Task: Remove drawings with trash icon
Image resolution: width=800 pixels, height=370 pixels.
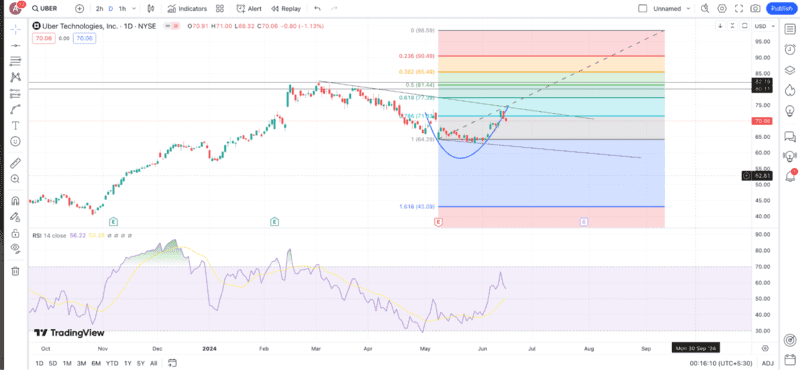Action: [x=15, y=271]
